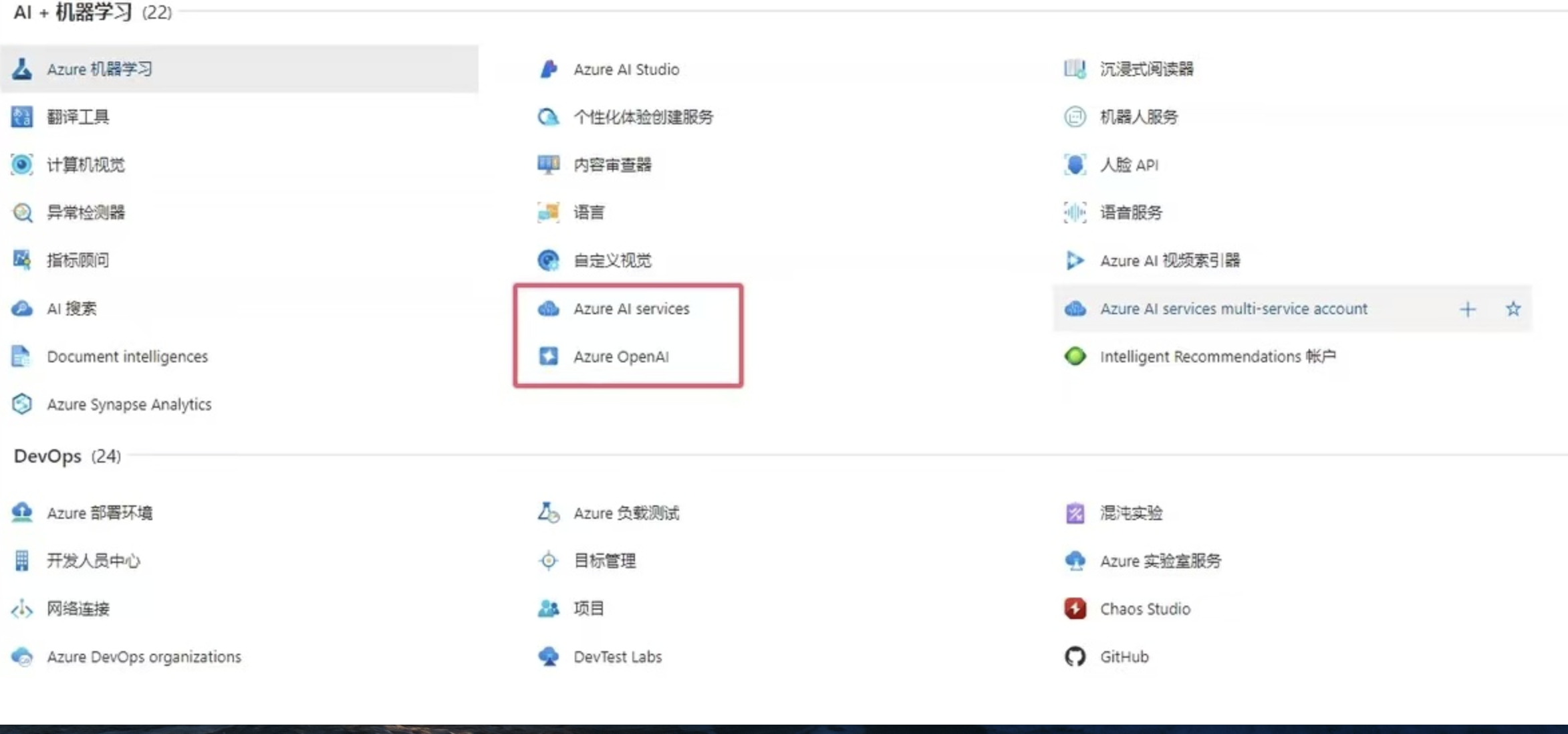The width and height of the screenshot is (1568, 734).
Task: Create multi-service account with plus button
Action: coord(1468,309)
